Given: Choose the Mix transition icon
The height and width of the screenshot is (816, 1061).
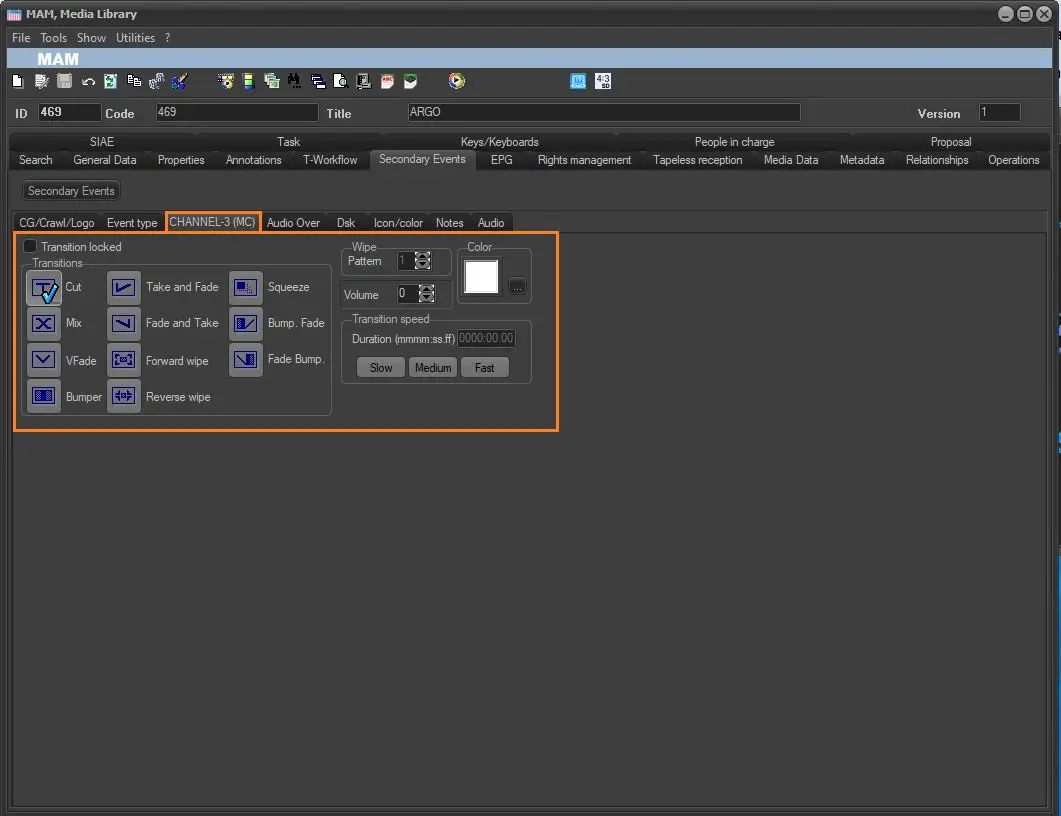Looking at the screenshot, I should point(44,323).
